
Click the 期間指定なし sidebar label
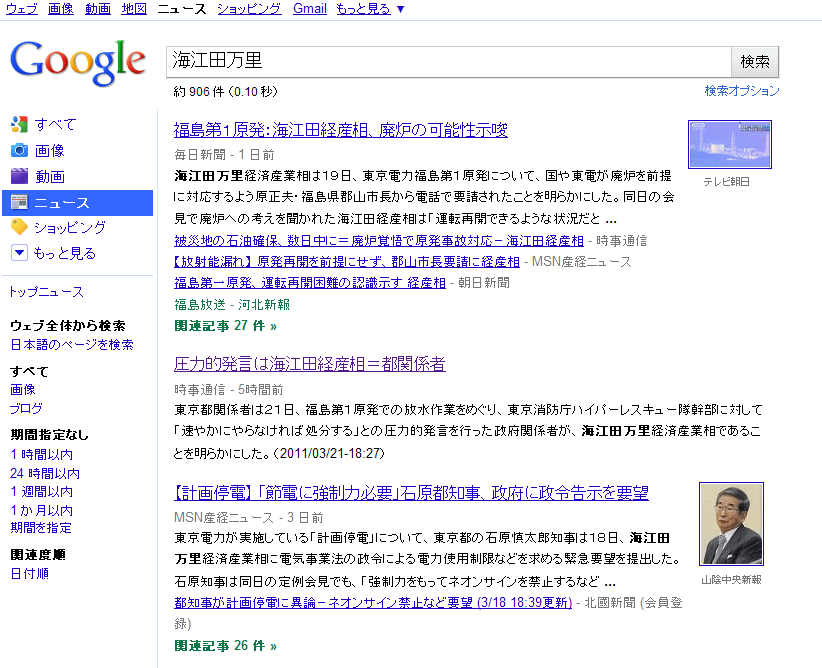(49, 435)
